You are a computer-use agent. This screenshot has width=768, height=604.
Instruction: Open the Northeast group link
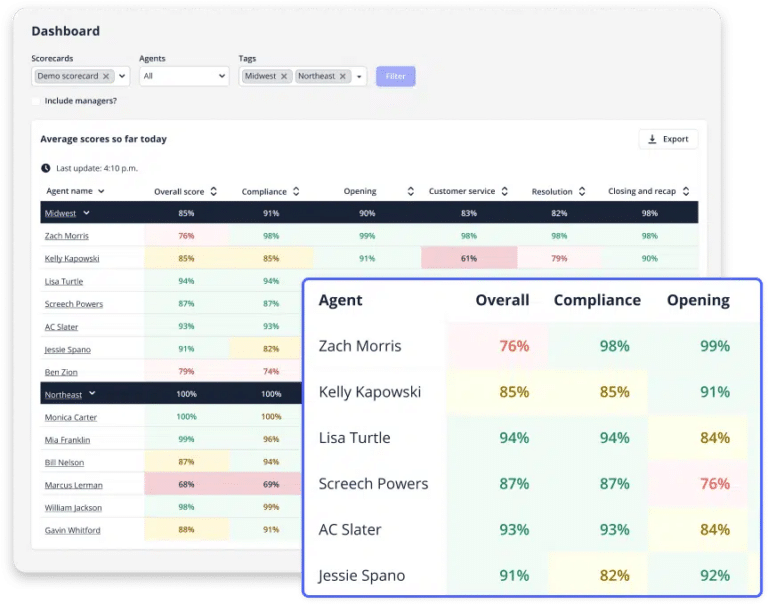click(x=63, y=395)
